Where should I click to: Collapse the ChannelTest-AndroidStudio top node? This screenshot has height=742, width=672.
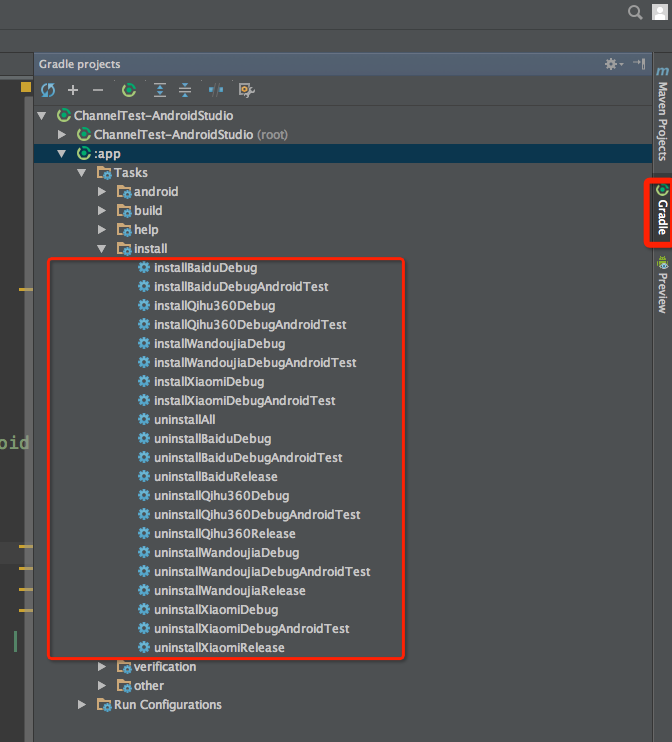click(x=42, y=115)
